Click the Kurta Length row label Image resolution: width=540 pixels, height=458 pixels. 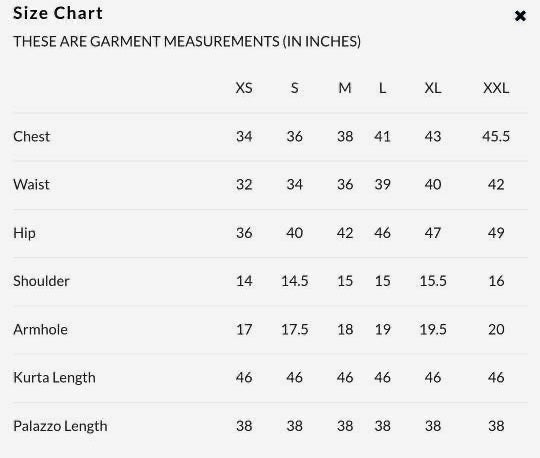pyautogui.click(x=54, y=378)
